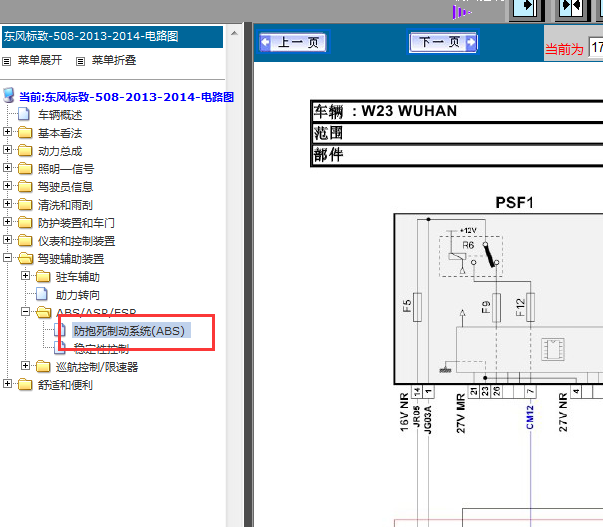Click the 防护装置和车门 folder icon
Screen dimensions: 603x527
coord(25,222)
